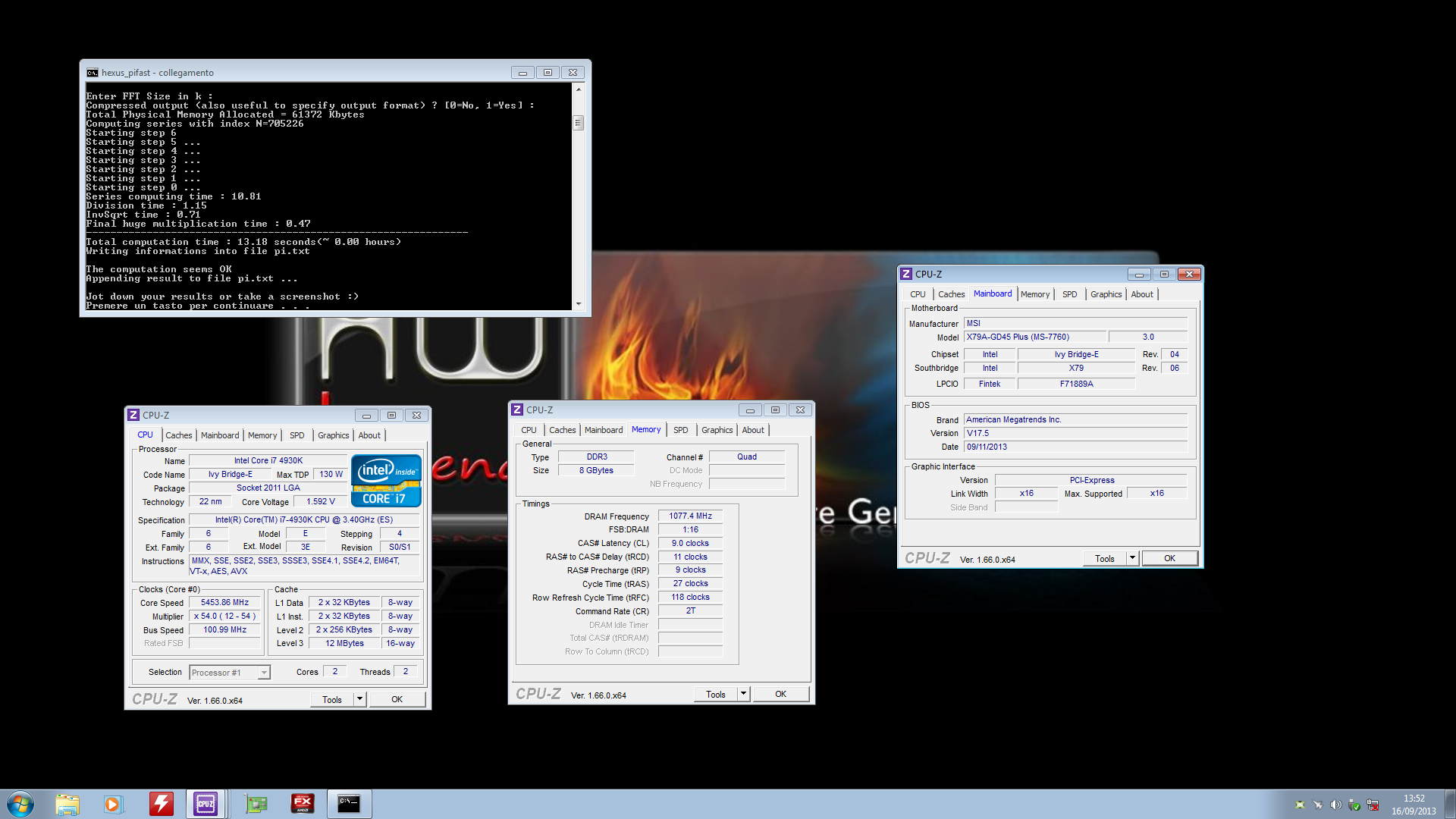The height and width of the screenshot is (819, 1456).
Task: Click the Channel # value Quad
Action: point(747,457)
